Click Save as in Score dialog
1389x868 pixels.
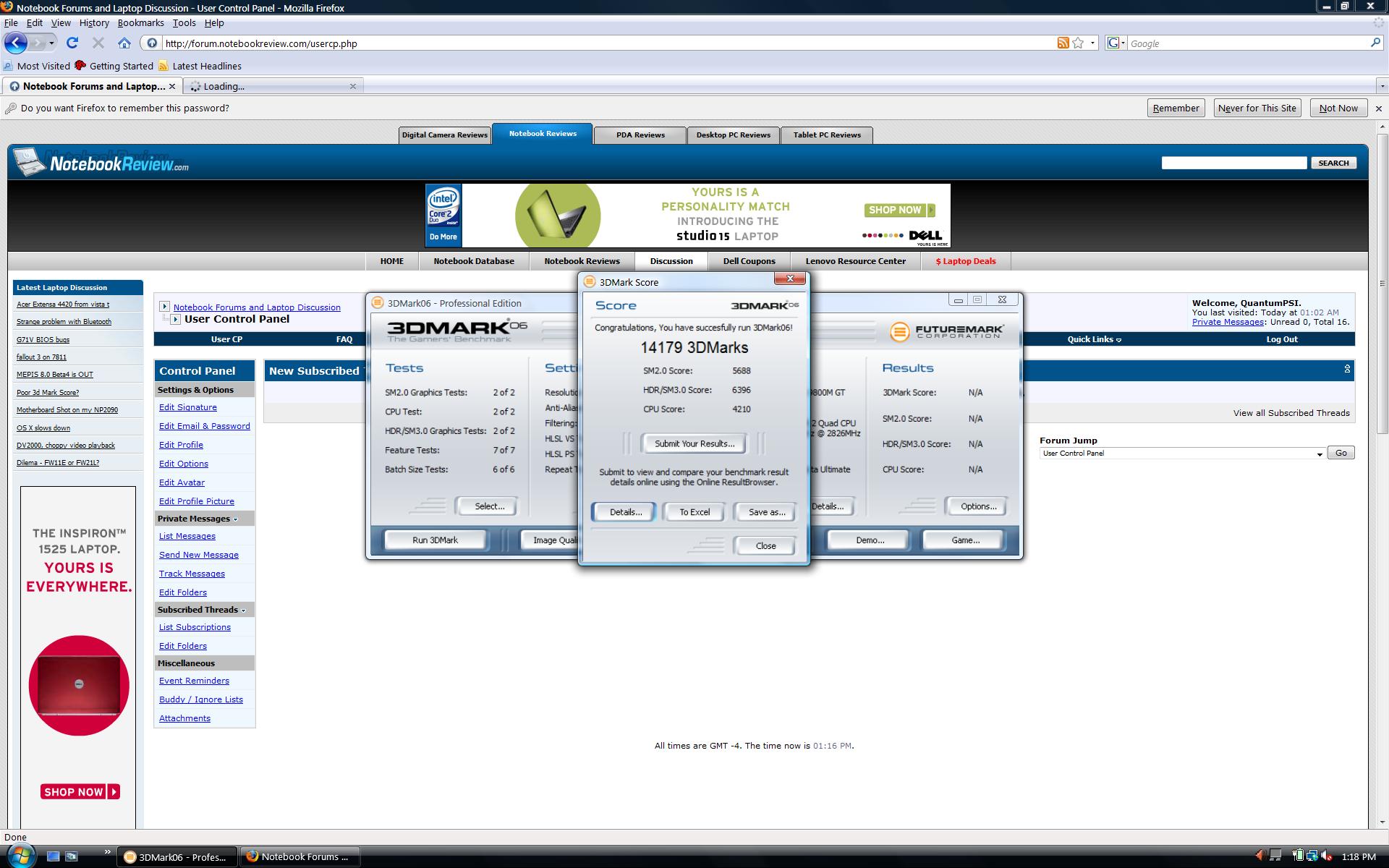(x=766, y=512)
